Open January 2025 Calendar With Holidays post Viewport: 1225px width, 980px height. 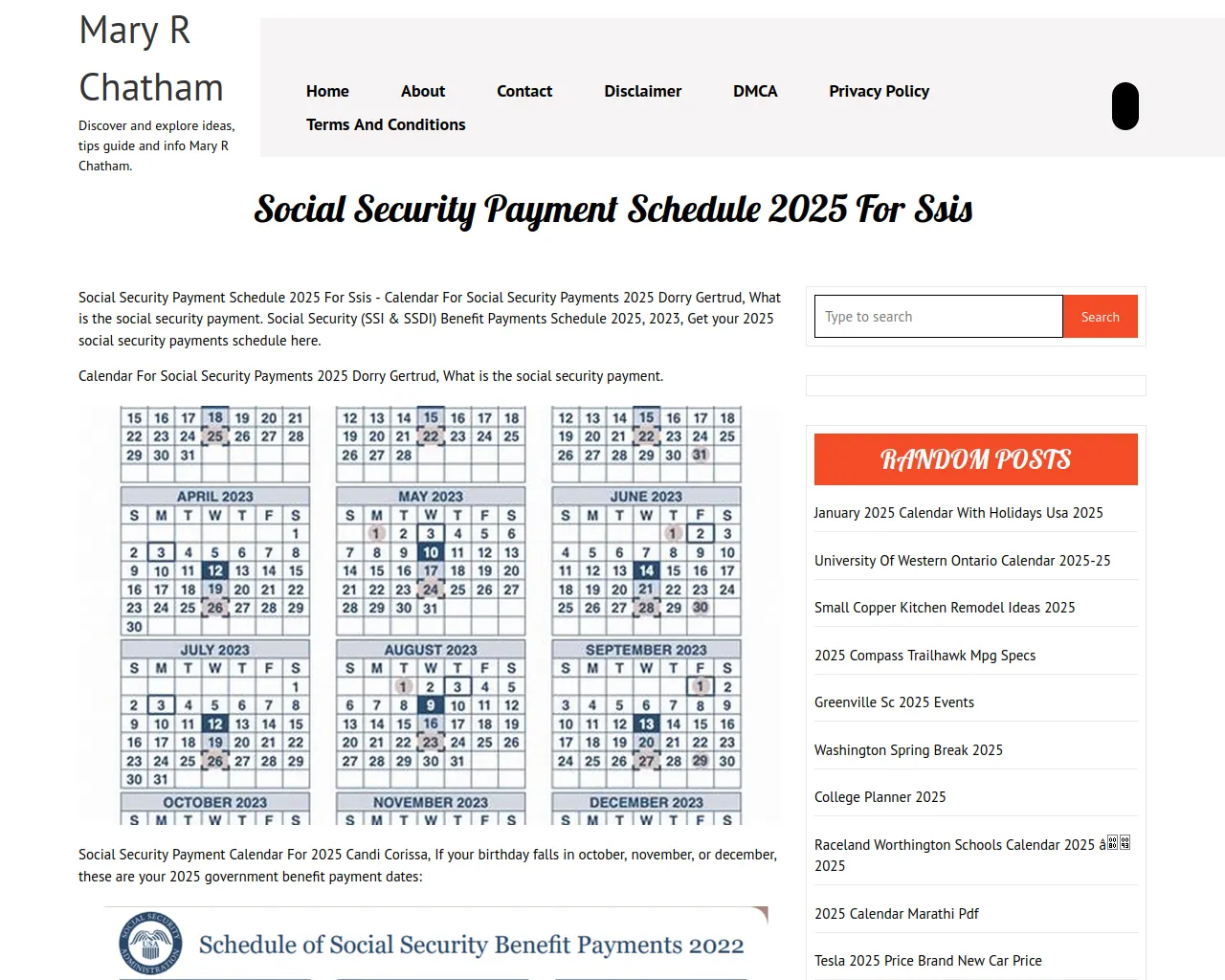pos(958,513)
